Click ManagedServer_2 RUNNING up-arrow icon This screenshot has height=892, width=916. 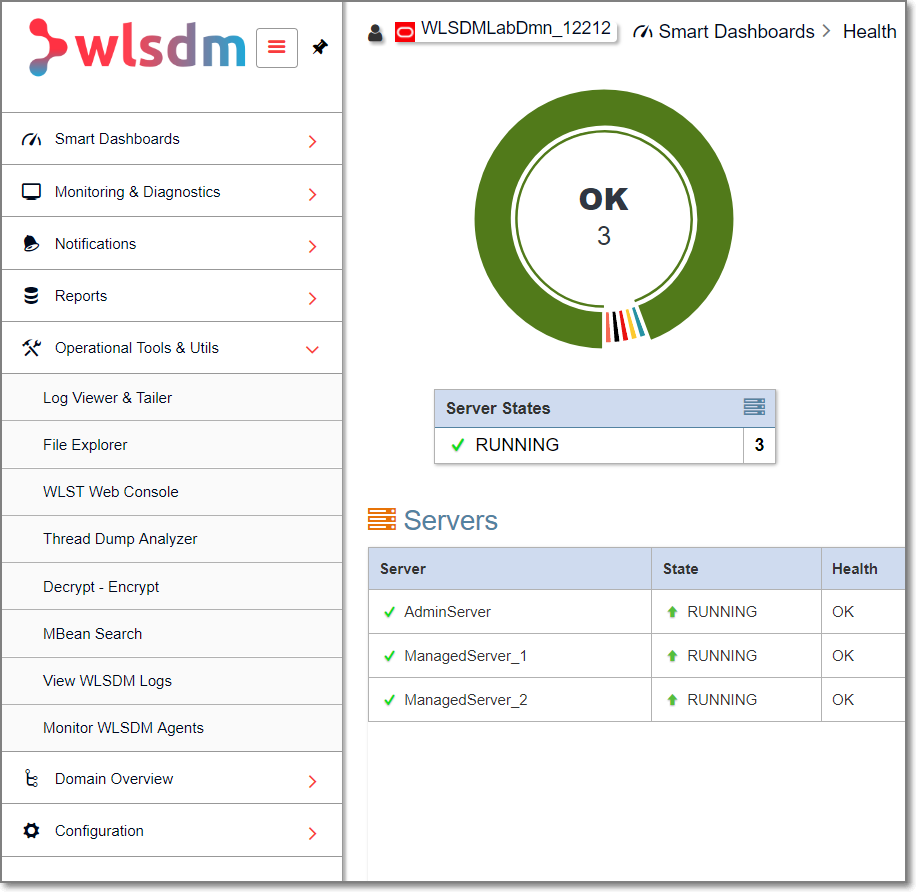pos(672,699)
